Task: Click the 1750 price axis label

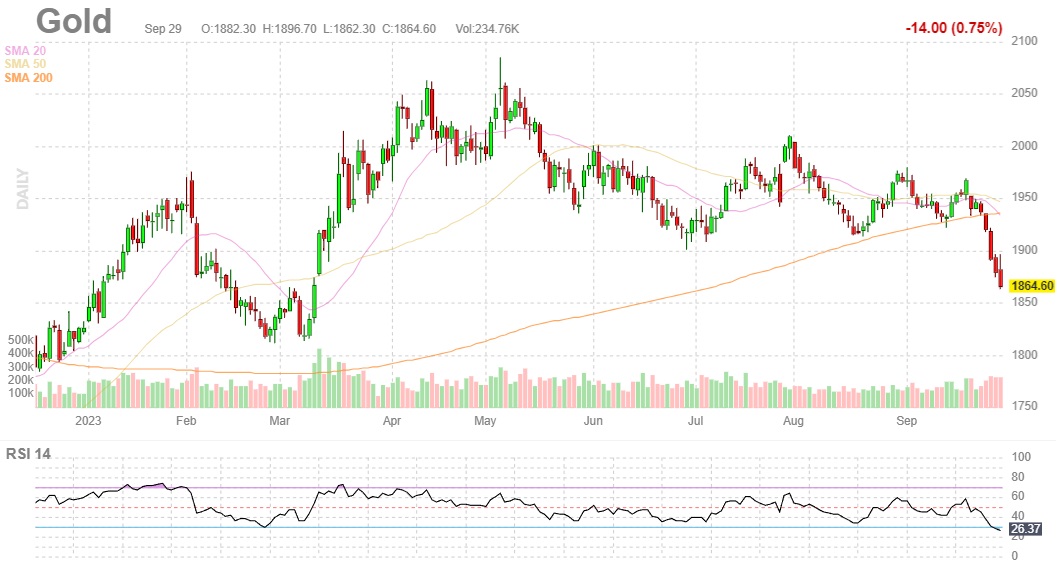Action: [1024, 406]
